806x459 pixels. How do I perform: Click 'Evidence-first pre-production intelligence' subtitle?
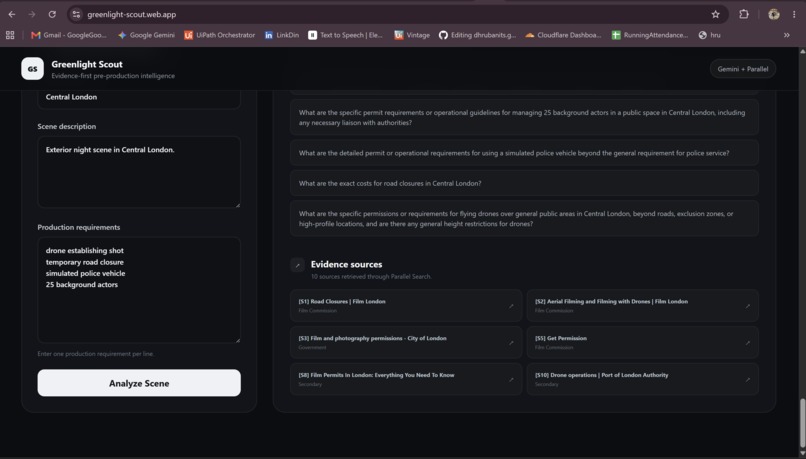[x=113, y=76]
